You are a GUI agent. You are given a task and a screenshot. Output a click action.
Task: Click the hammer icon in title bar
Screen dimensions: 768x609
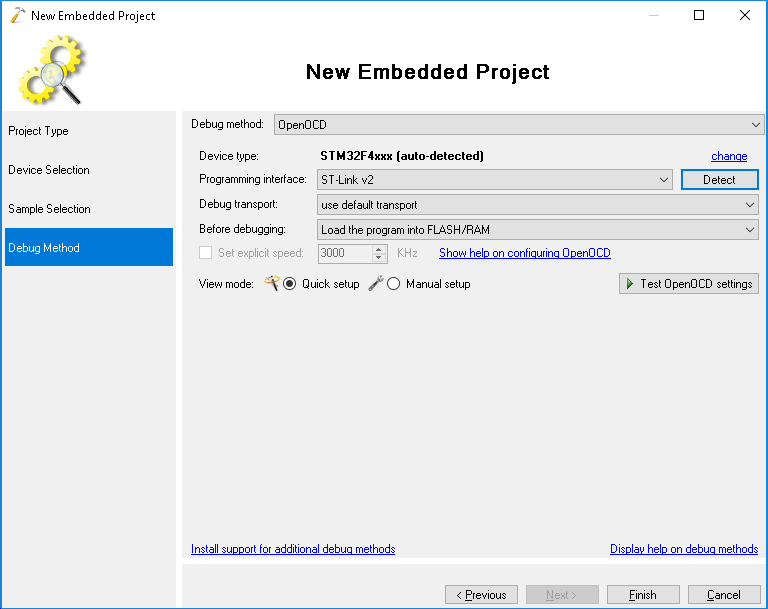(x=17, y=15)
